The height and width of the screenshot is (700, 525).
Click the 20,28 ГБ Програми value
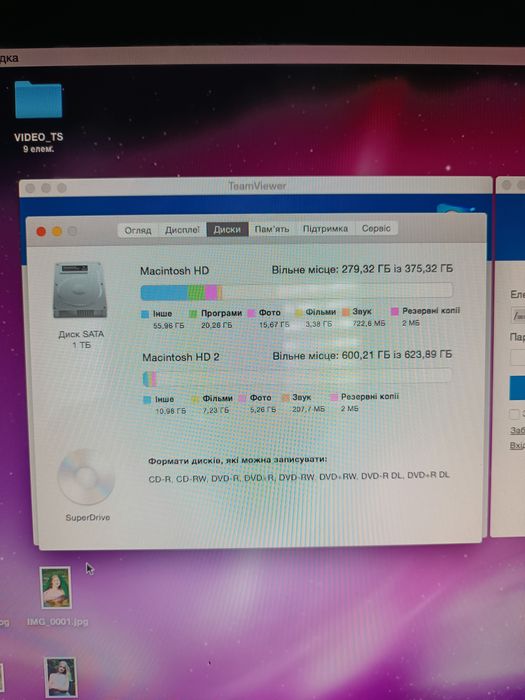217,325
